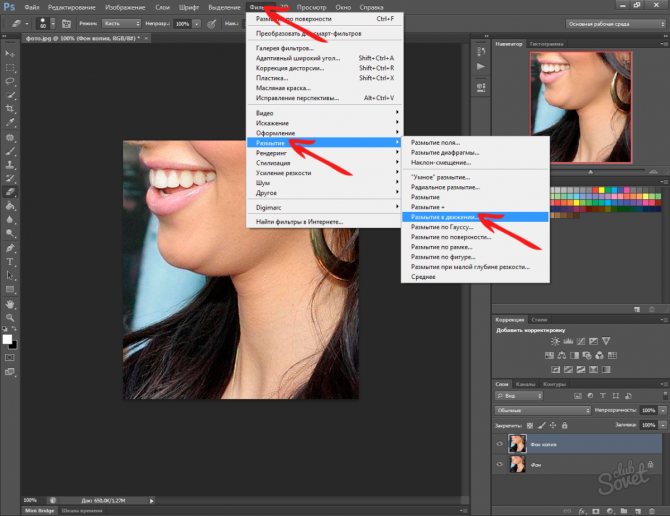Open the layer blend mode dropdown "Обычные"

click(x=542, y=410)
